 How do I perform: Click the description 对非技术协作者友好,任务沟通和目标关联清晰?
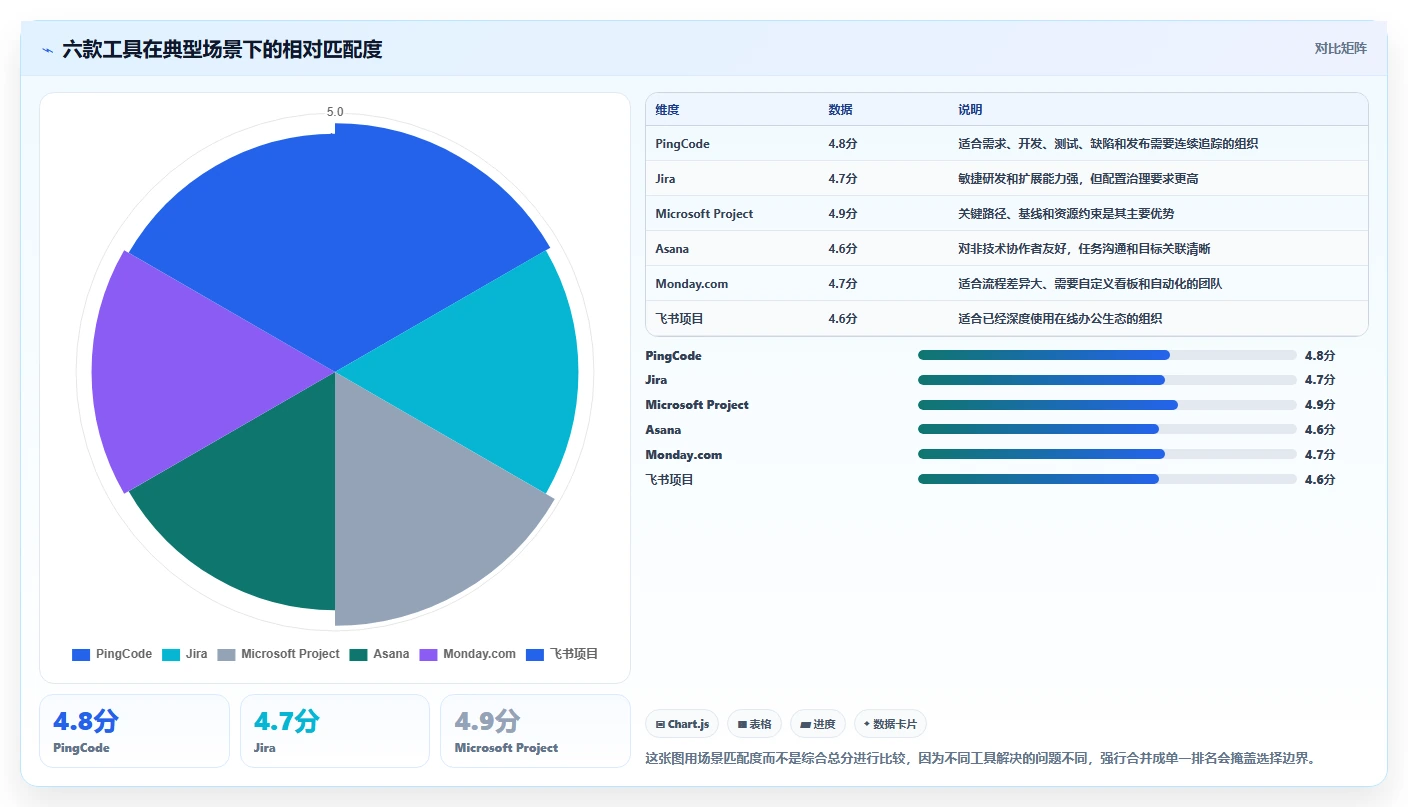(x=1084, y=249)
